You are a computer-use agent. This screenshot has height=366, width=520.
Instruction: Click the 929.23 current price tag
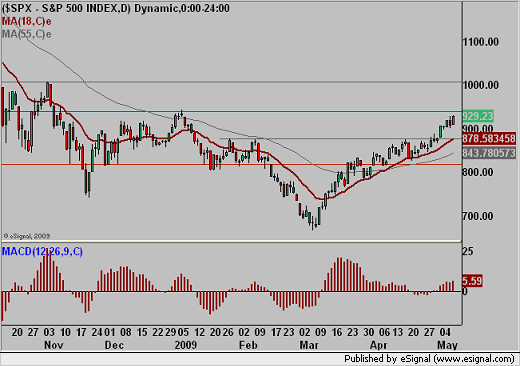pyautogui.click(x=478, y=116)
